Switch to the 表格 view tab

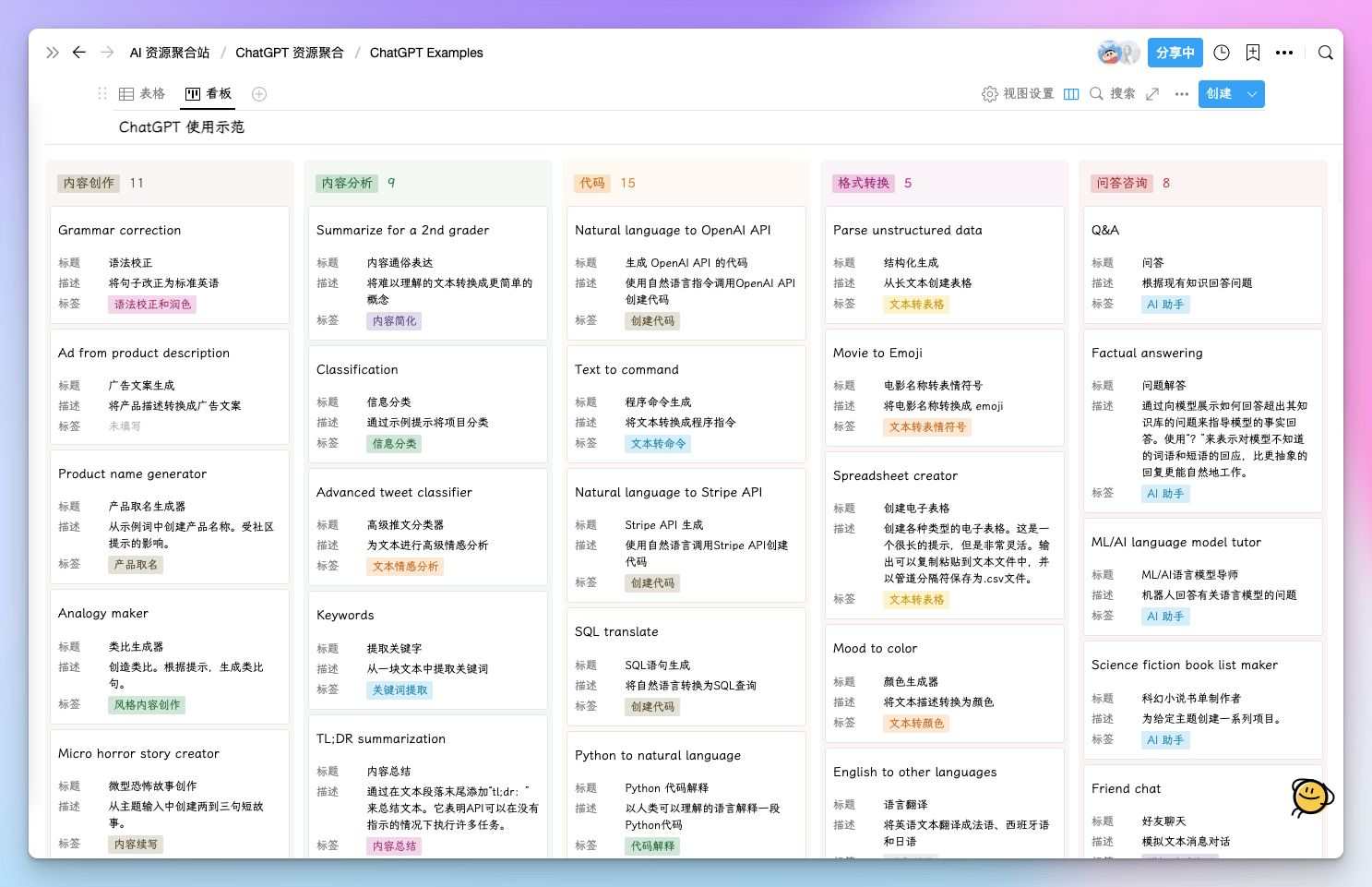(142, 94)
